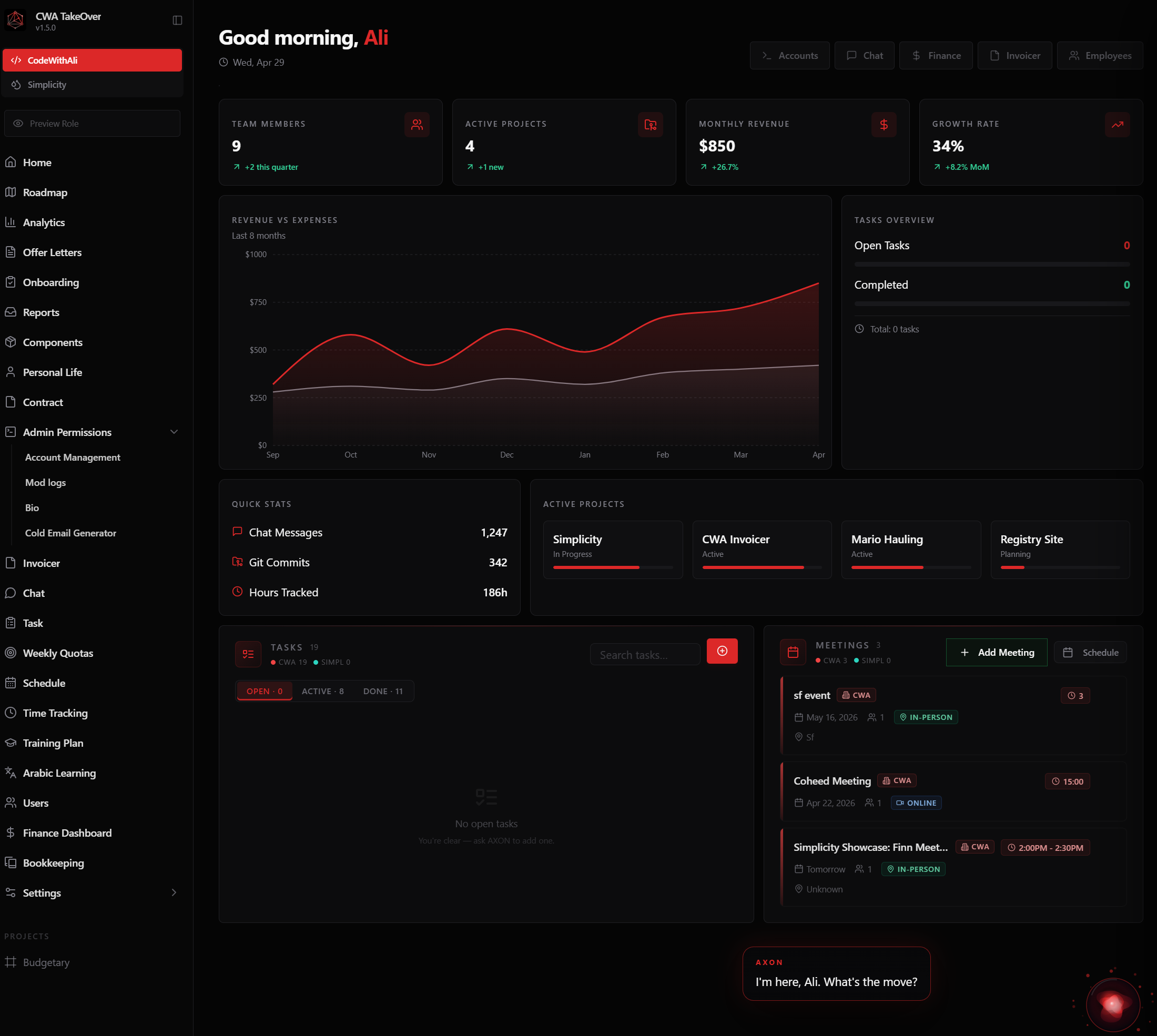Click the Growth Rate trending icon
This screenshot has width=1157, height=1036.
pos(1117,125)
